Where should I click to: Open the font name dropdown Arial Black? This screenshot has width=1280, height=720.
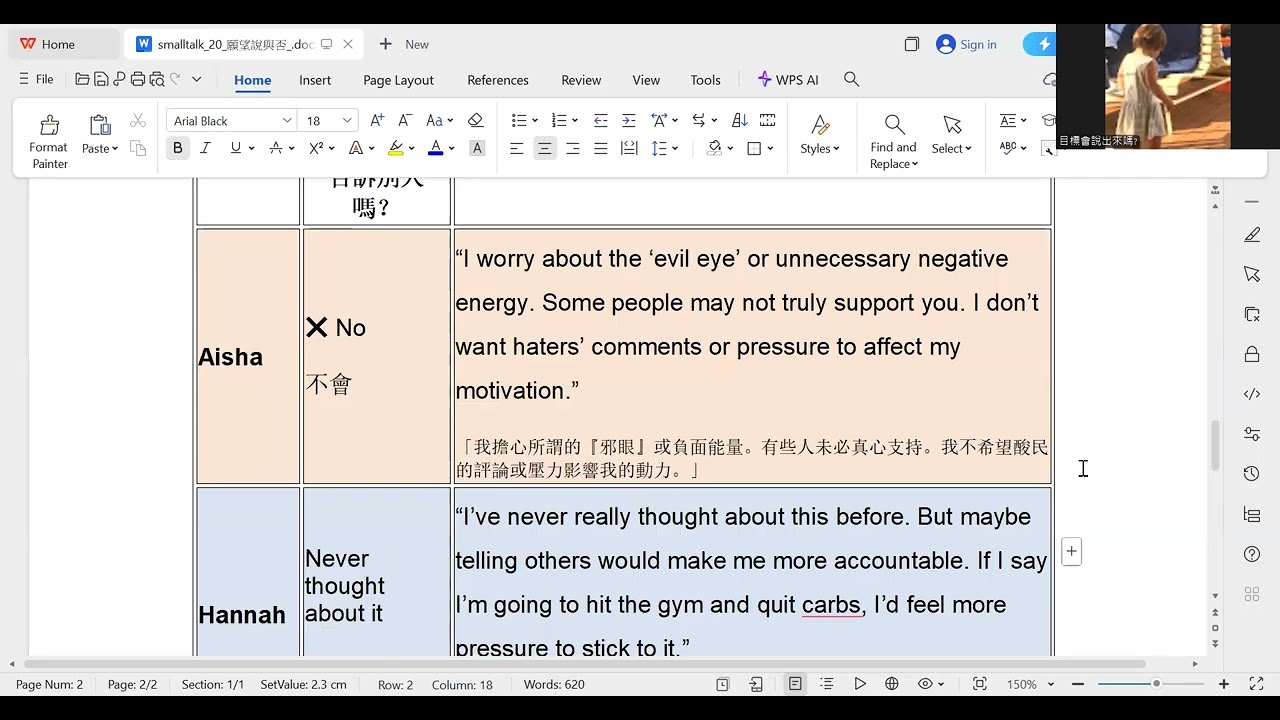coord(288,120)
